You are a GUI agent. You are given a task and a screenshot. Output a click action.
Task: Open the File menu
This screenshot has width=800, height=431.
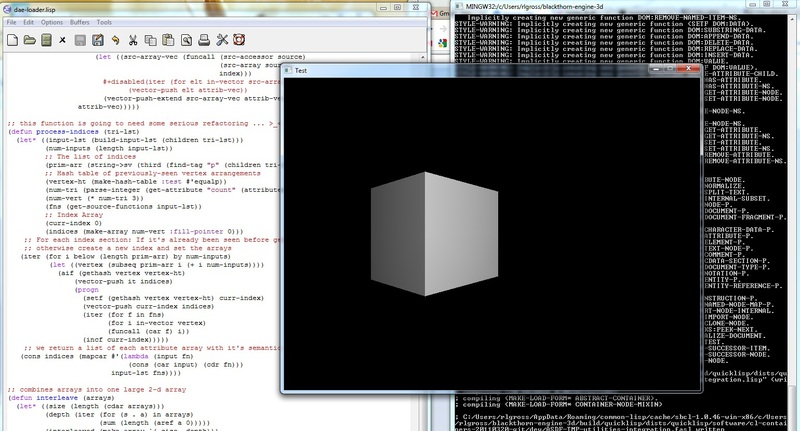[x=11, y=22]
